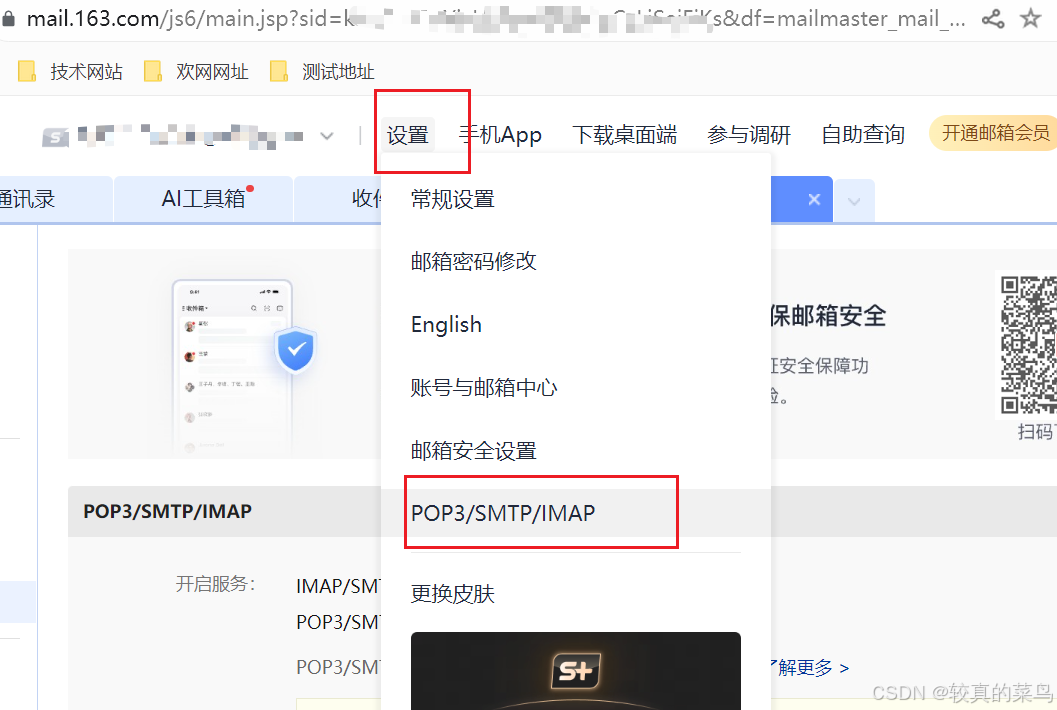
Task: Open the 技术网站 bookmark folder
Action: click(x=70, y=71)
